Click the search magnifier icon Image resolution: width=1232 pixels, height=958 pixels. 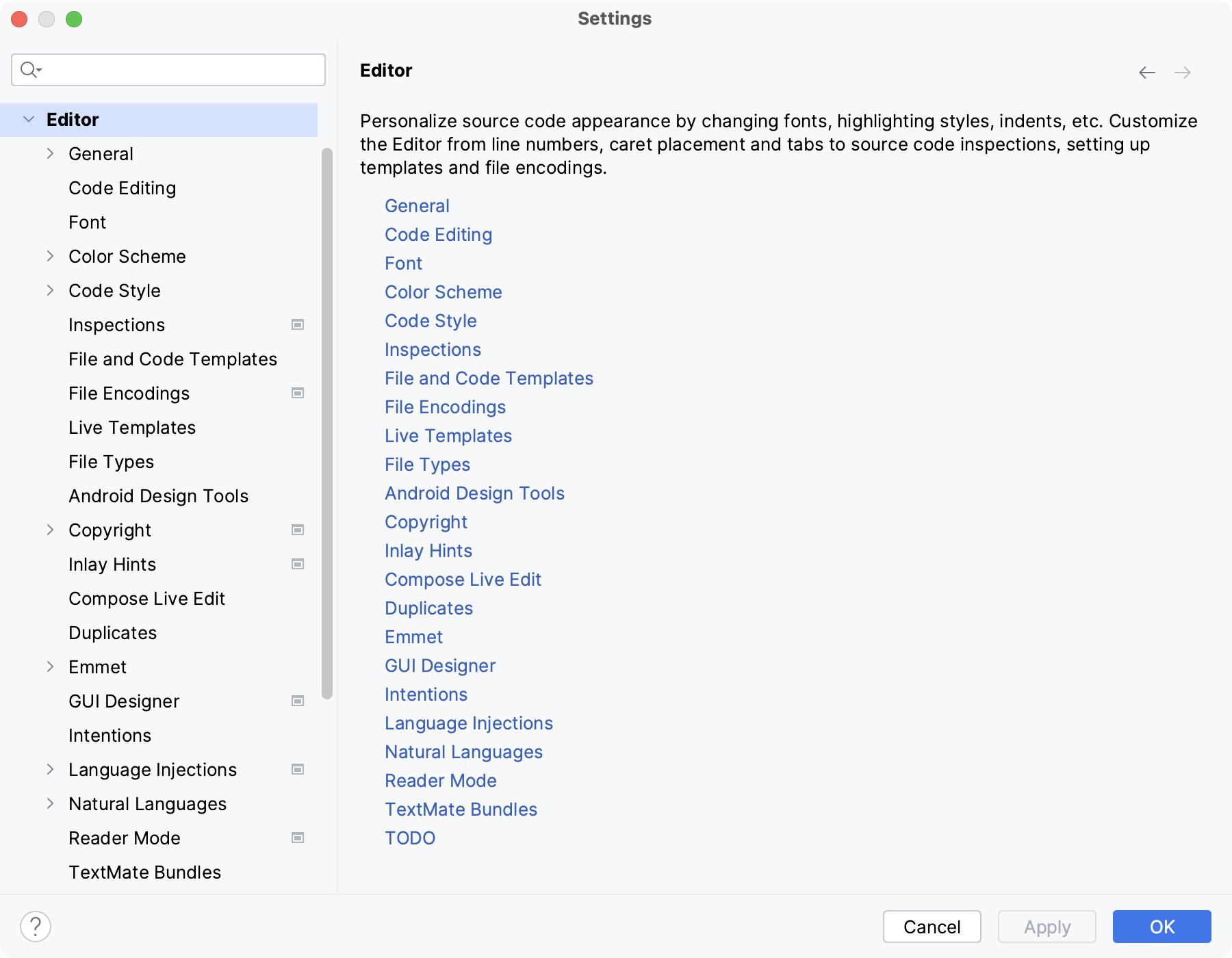click(x=29, y=69)
